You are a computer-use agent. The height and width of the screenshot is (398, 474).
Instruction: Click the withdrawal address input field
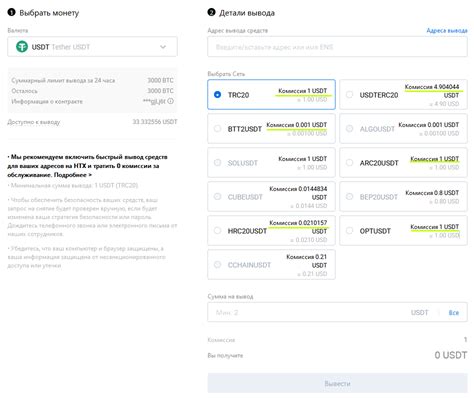[x=337, y=47]
